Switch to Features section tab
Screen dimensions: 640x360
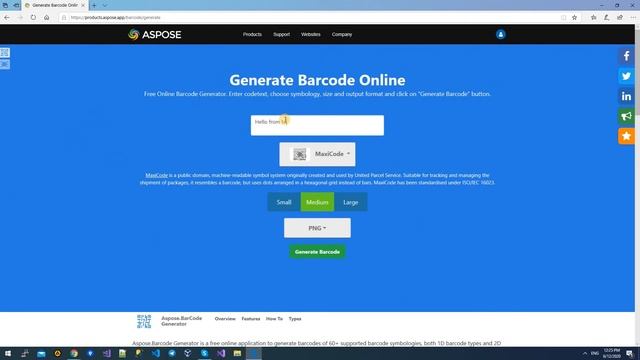point(251,319)
